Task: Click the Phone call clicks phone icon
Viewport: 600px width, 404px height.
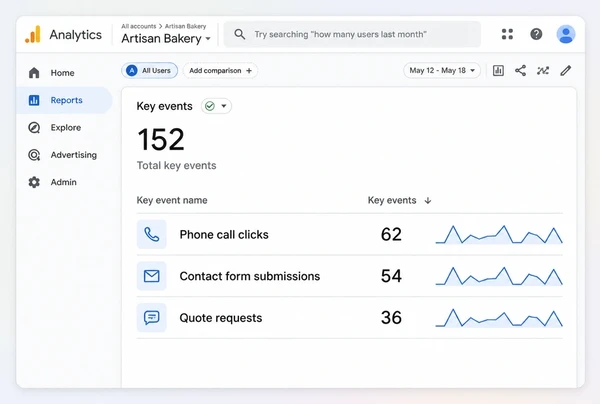Action: tap(152, 234)
